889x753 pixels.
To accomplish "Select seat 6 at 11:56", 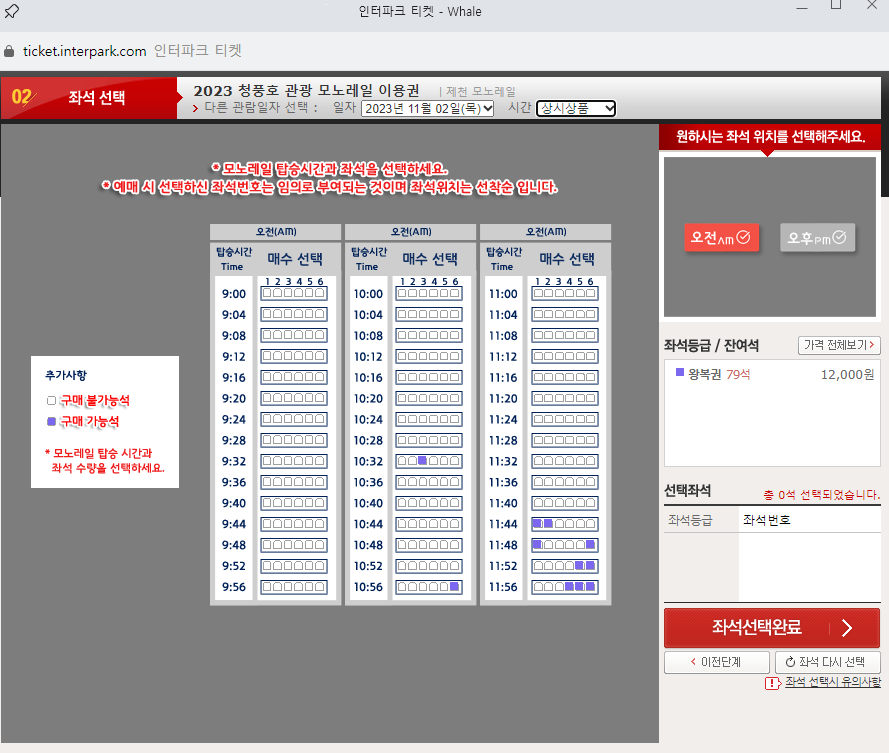I will coord(590,587).
